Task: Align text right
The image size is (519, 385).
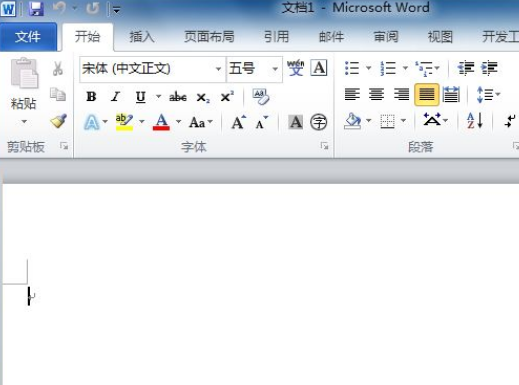Action: [x=401, y=94]
